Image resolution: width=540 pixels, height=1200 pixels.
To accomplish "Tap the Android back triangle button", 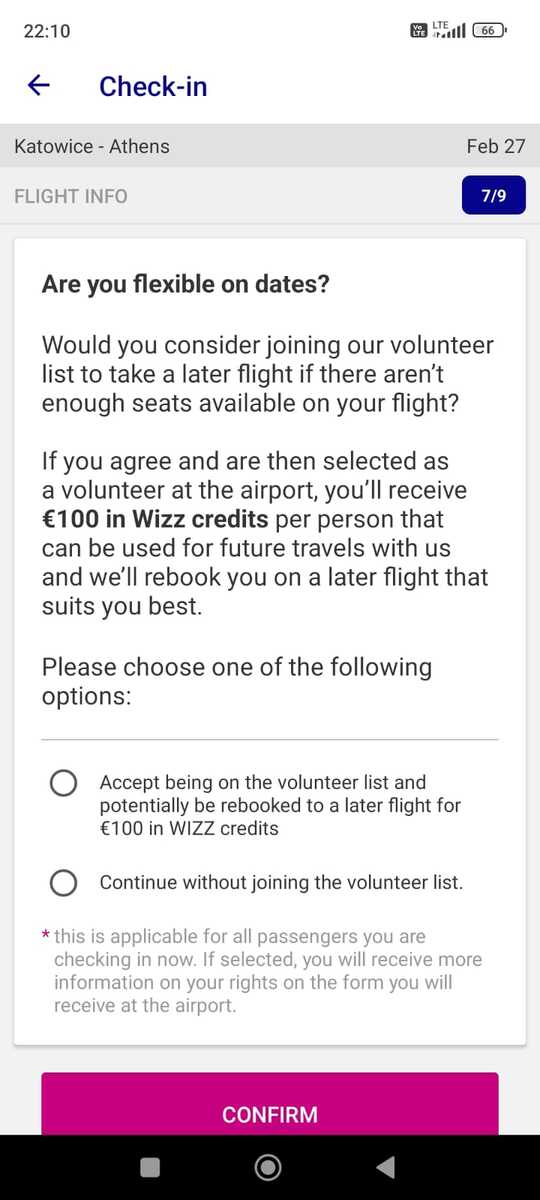I will click(x=385, y=1167).
